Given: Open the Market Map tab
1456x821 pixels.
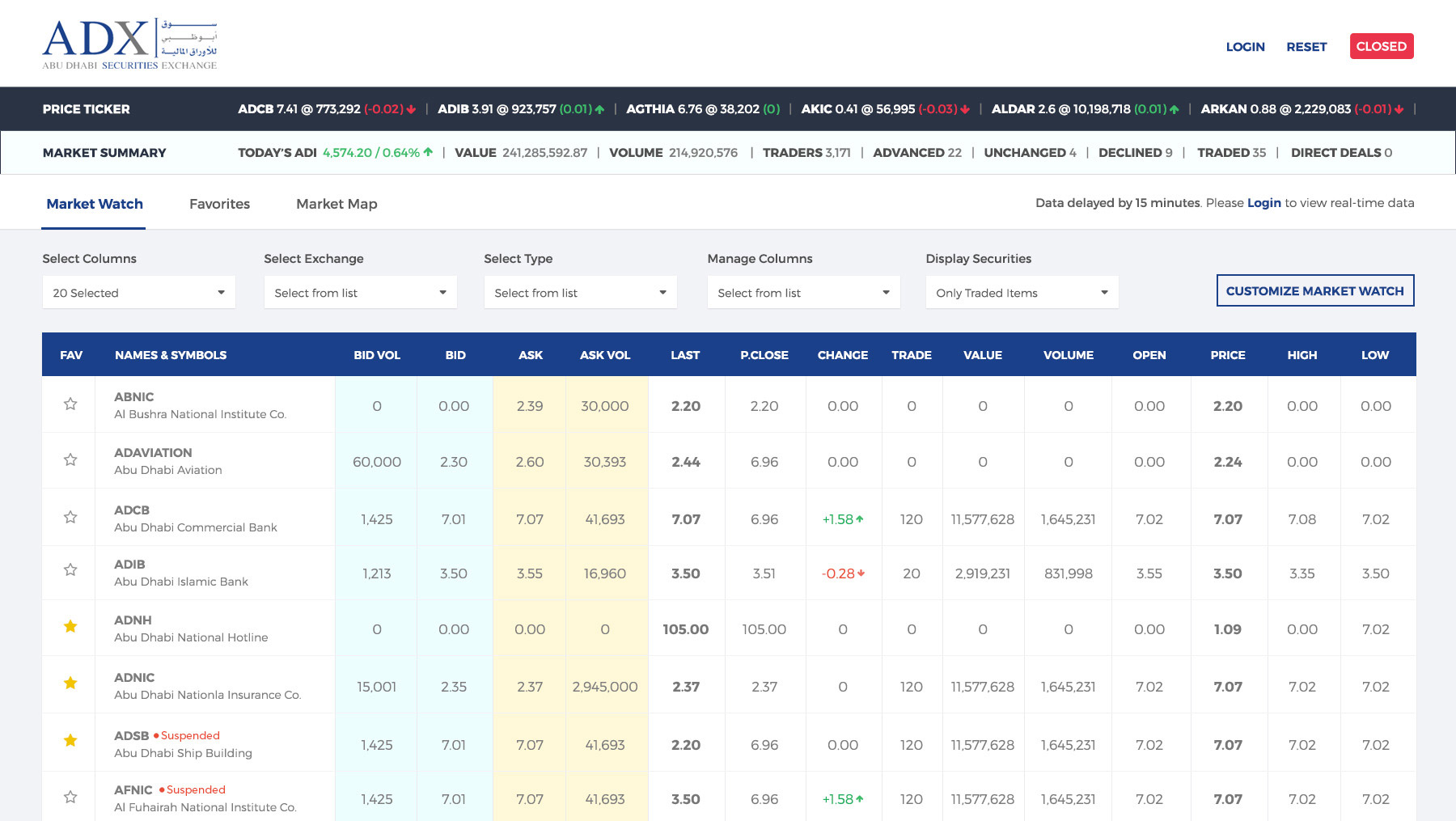Looking at the screenshot, I should click(x=336, y=204).
